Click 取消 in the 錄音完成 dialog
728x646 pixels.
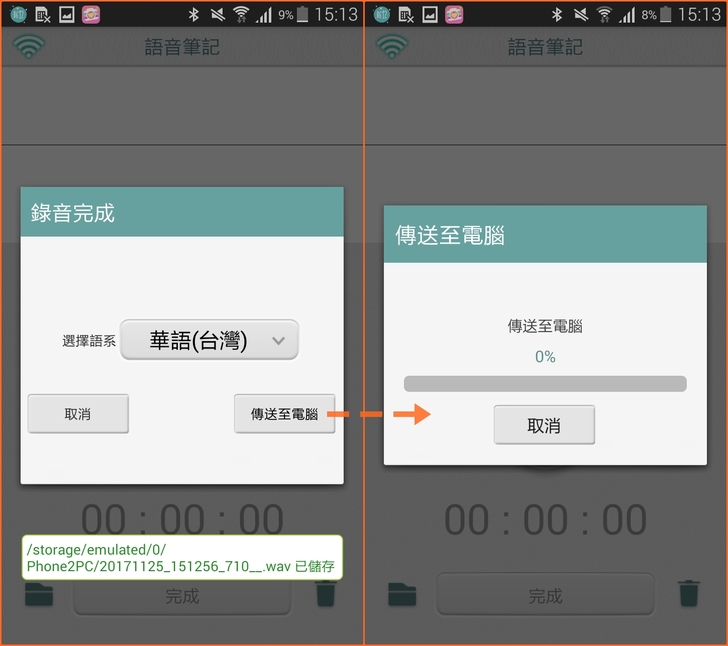(x=78, y=414)
